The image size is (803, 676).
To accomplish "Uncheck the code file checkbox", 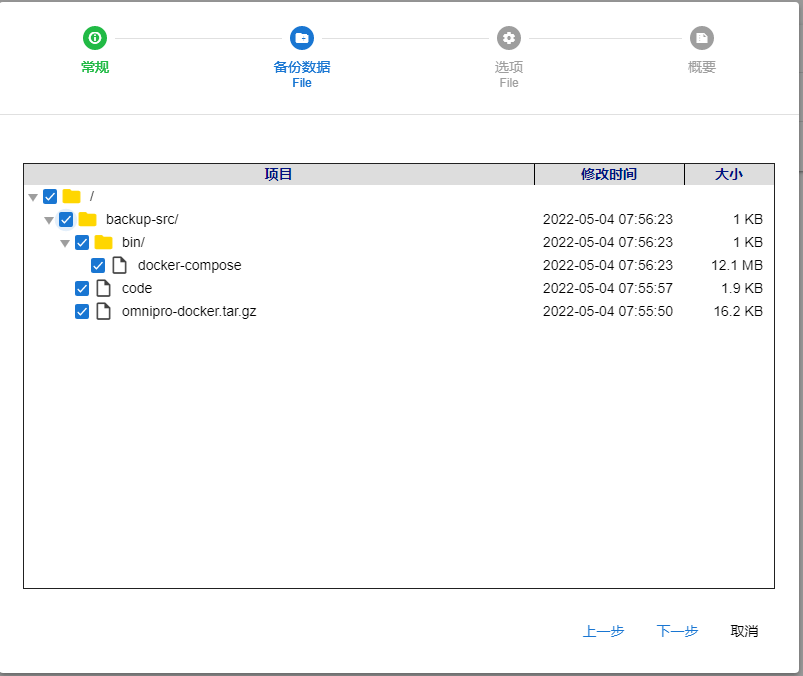I will (82, 288).
